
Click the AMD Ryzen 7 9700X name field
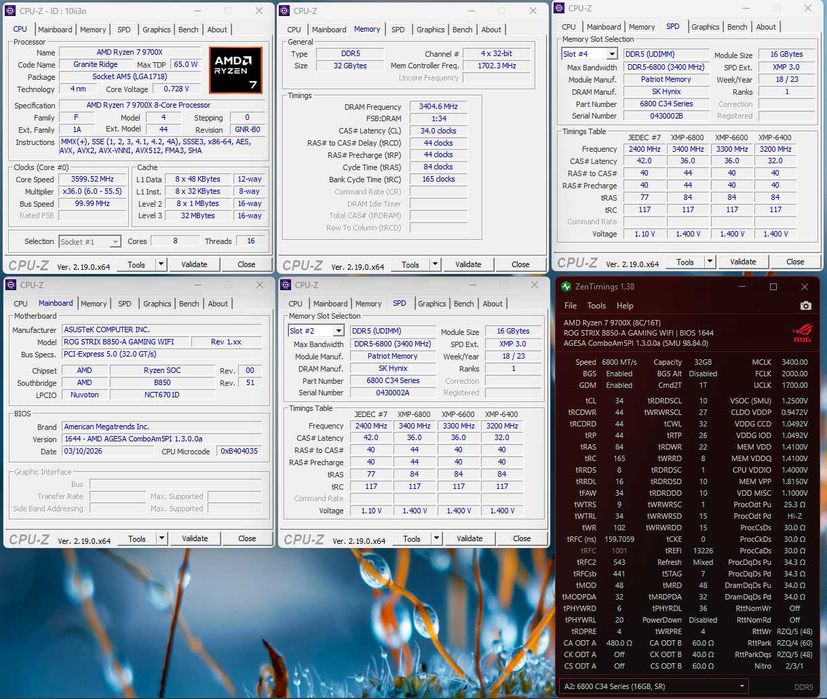[130, 52]
